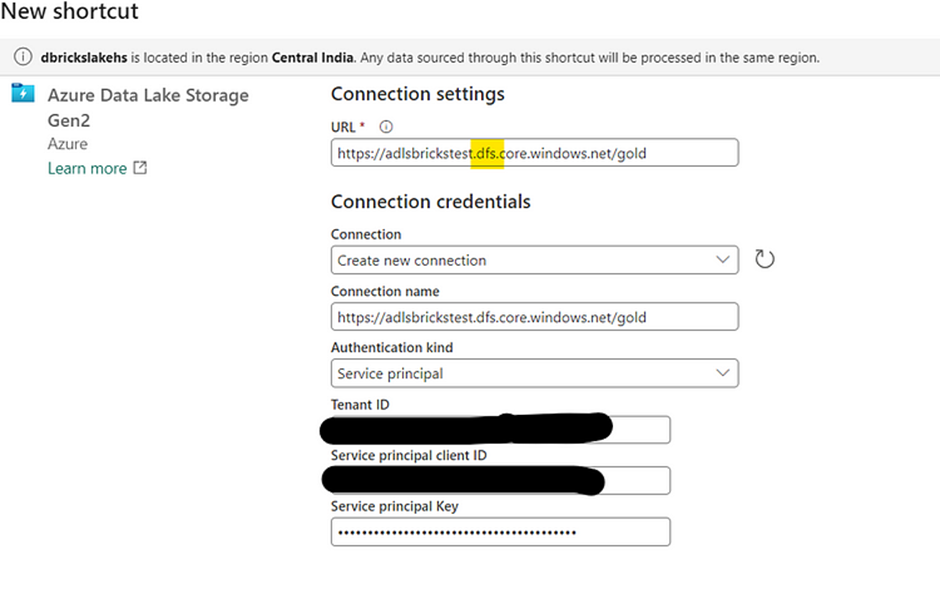The height and width of the screenshot is (604, 940).
Task: Click the external link icon beside Learn more
Action: coord(140,168)
